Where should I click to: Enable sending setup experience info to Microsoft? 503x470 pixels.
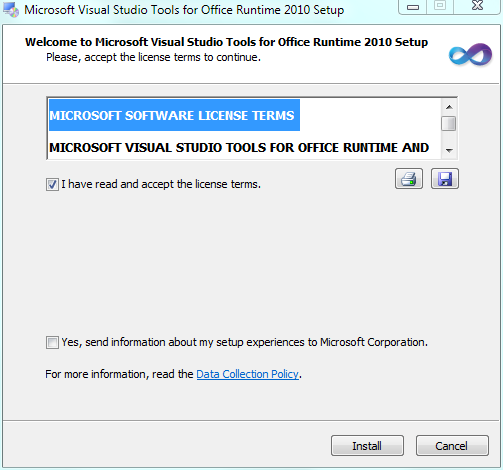click(x=52, y=342)
